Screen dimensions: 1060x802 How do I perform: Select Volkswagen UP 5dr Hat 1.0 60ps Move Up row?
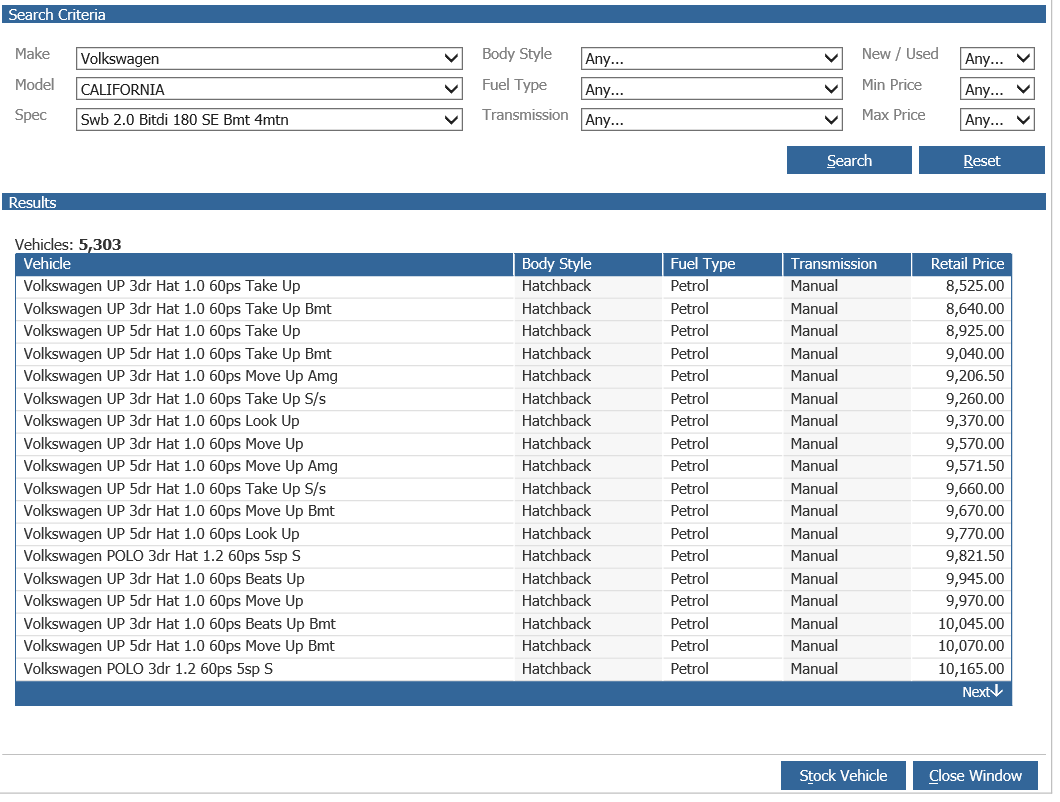pyautogui.click(x=513, y=601)
